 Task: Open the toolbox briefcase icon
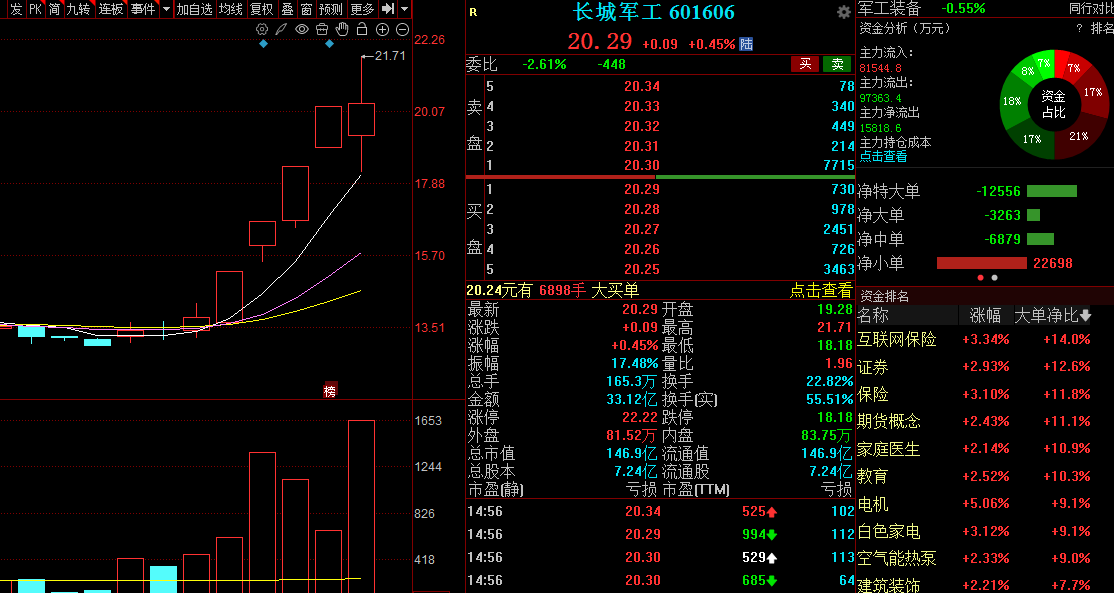click(322, 29)
